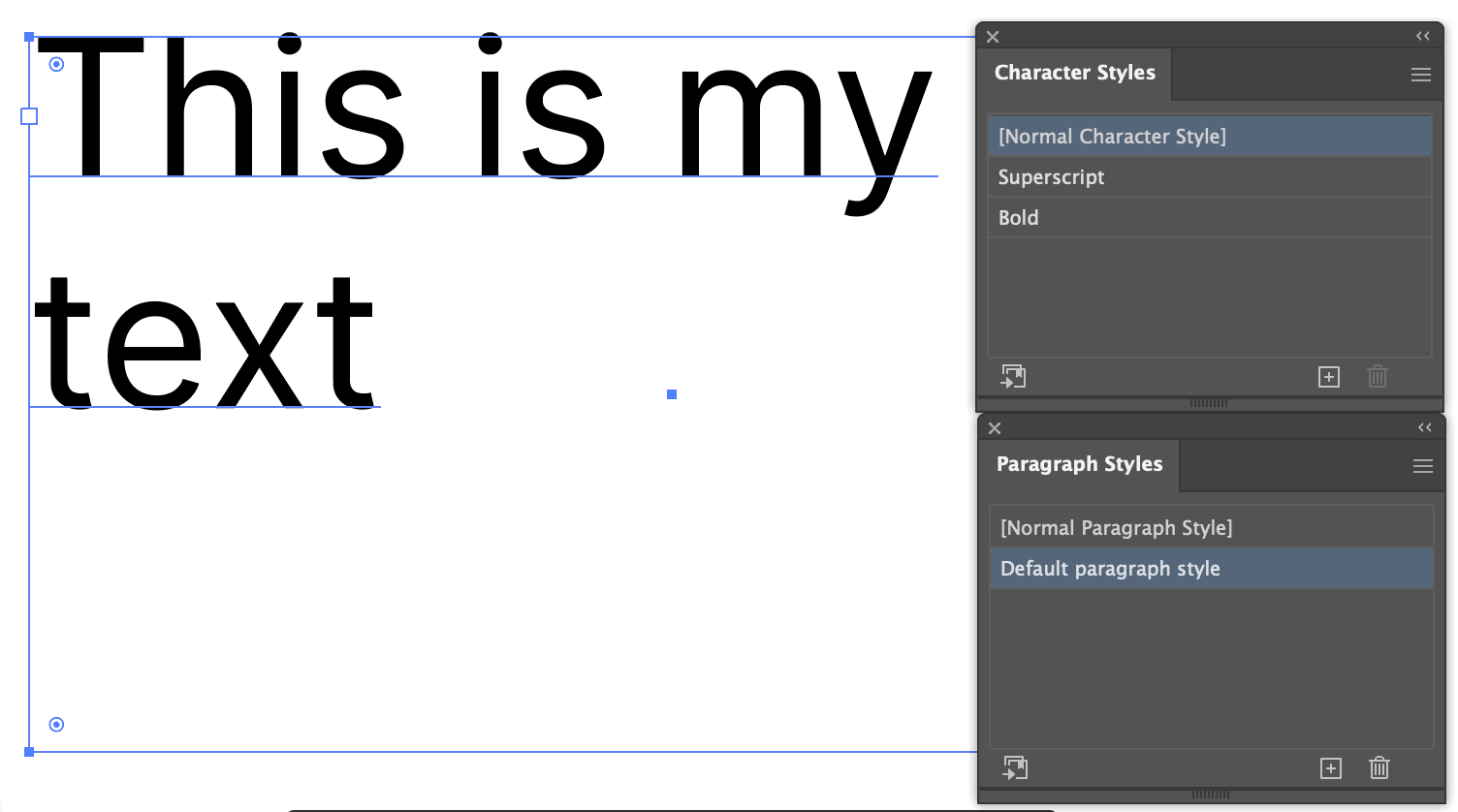This screenshot has width=1458, height=812.
Task: Click the Character Styles panel resize grip
Action: (1209, 403)
